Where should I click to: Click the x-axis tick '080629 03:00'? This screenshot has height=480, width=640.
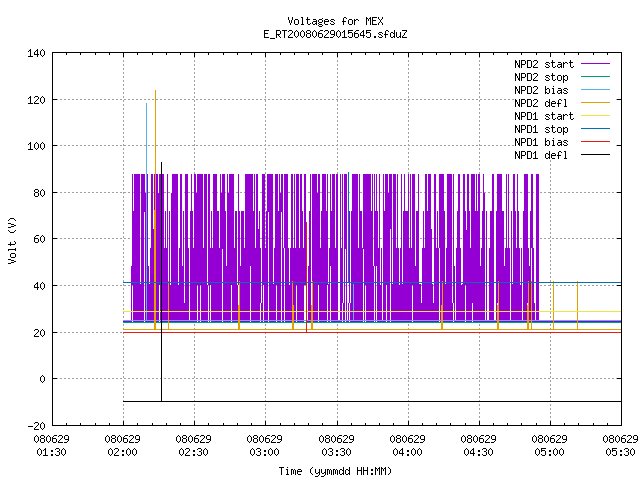[x=264, y=446]
